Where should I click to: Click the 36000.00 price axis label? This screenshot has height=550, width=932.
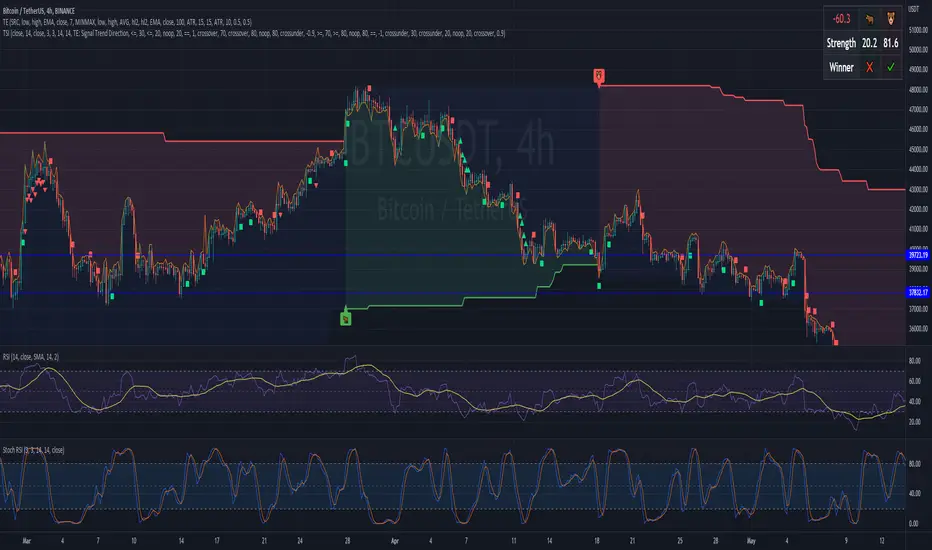[918, 329]
